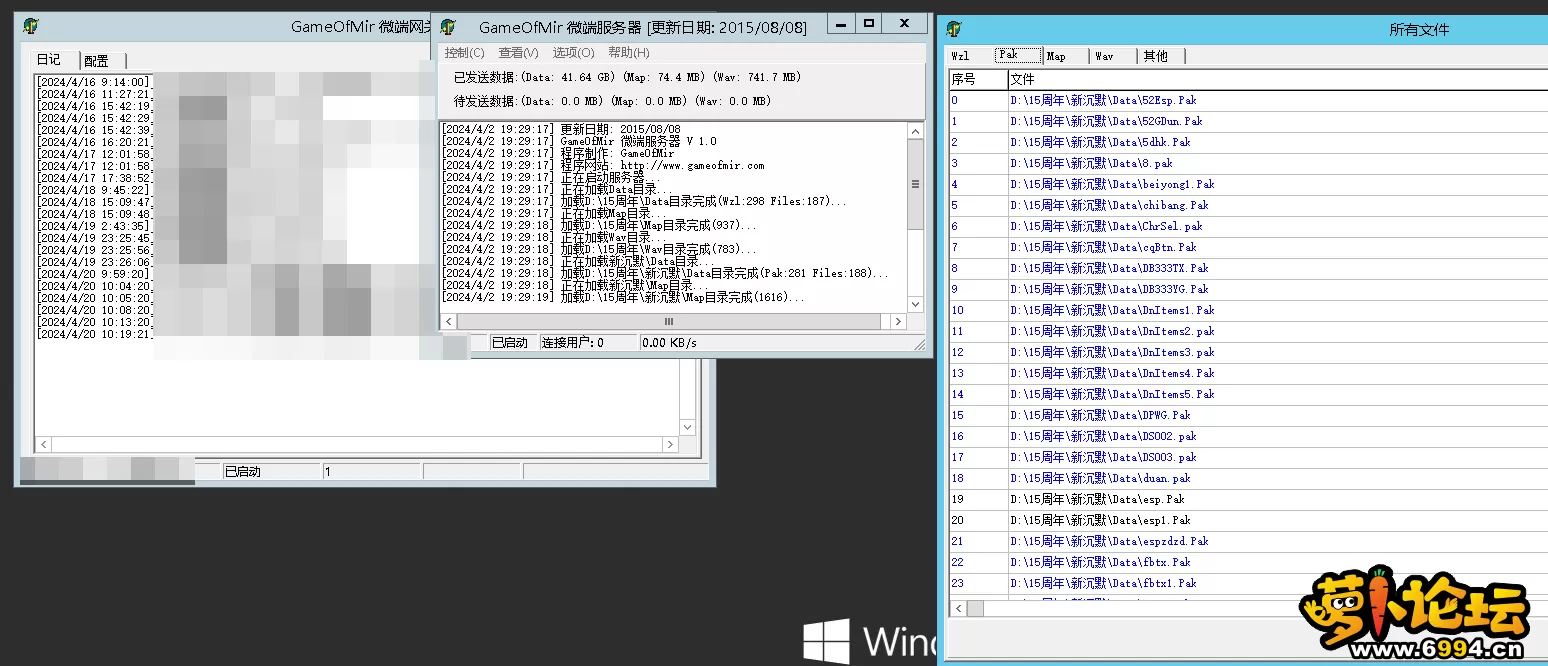Select file row DS003.pak
Image resolution: width=1548 pixels, height=666 pixels.
[x=1248, y=457]
